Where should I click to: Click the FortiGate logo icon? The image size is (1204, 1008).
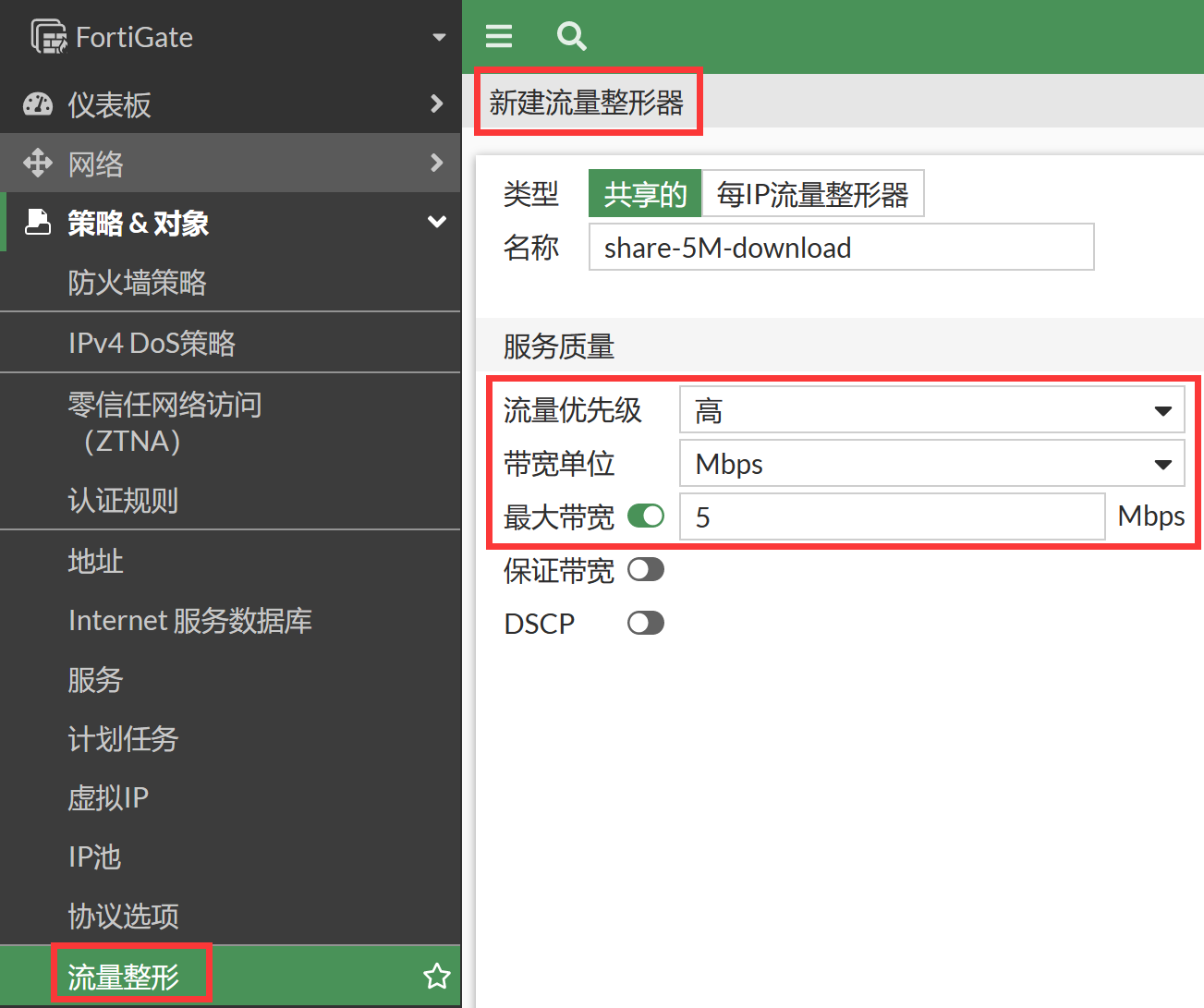click(x=49, y=37)
